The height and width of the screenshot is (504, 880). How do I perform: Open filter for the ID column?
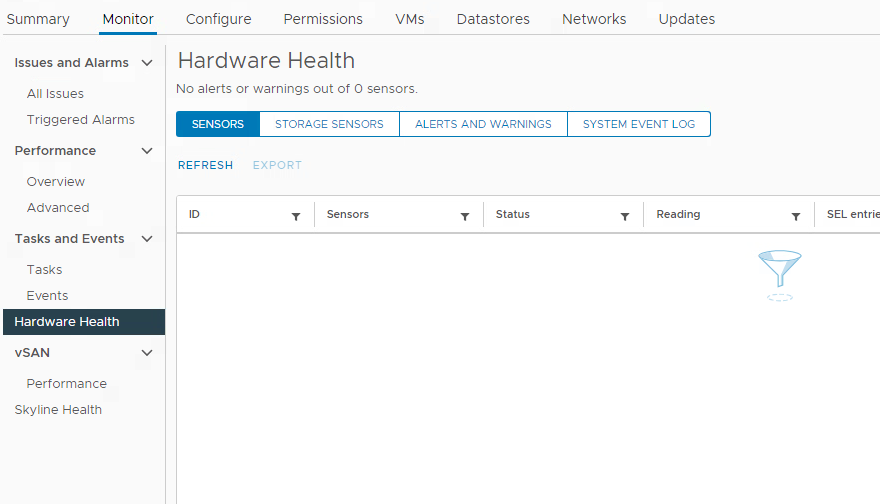click(x=296, y=217)
